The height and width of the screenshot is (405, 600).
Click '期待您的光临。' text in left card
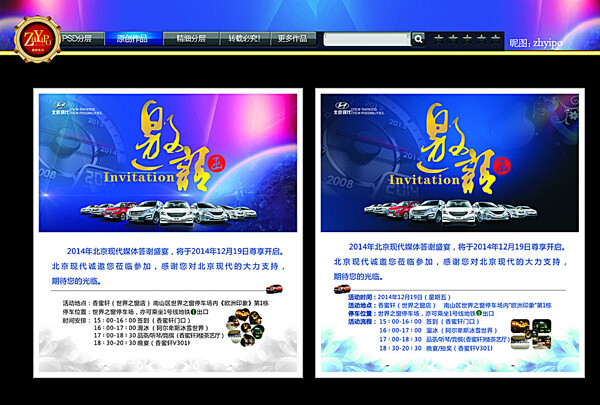pos(77,281)
